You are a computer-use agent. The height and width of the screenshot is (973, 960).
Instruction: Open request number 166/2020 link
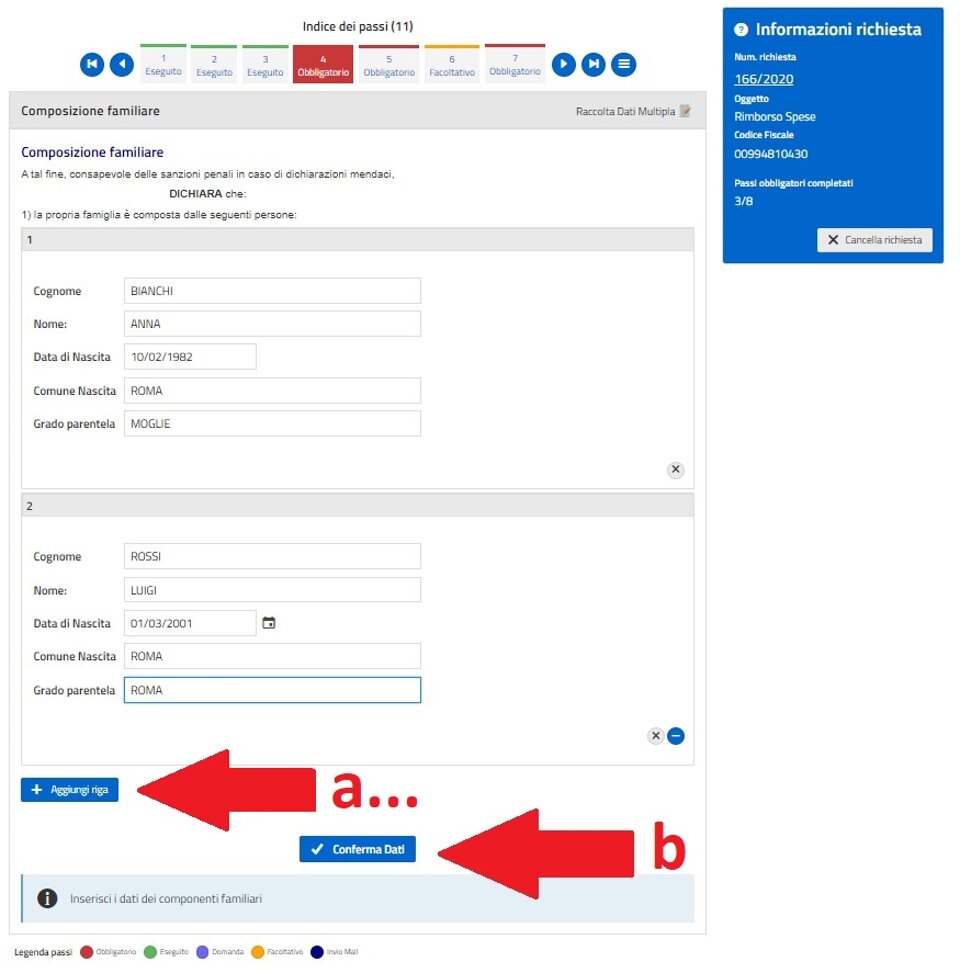point(763,79)
